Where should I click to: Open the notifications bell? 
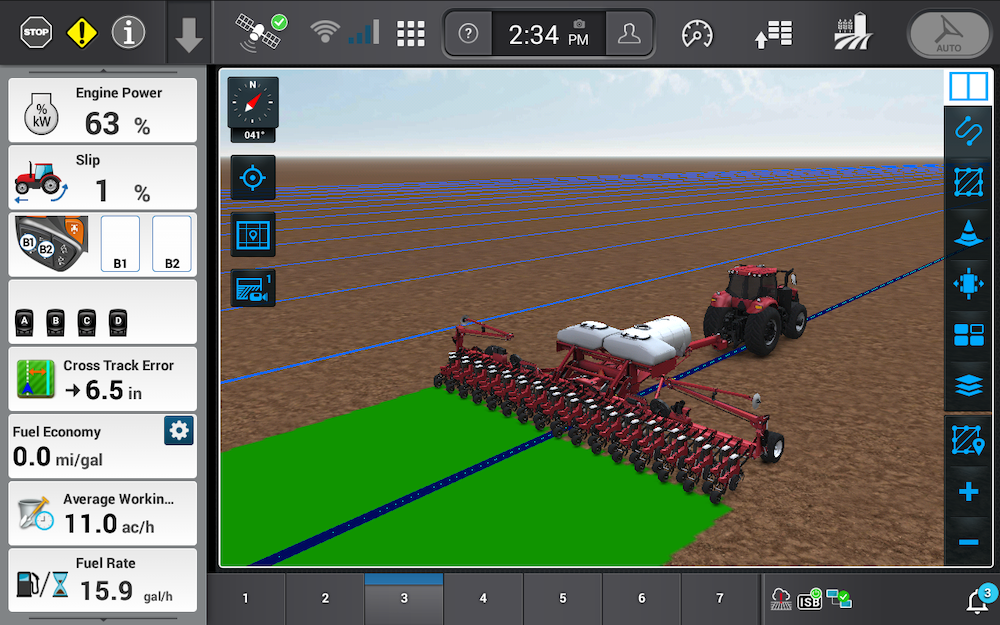point(977,600)
